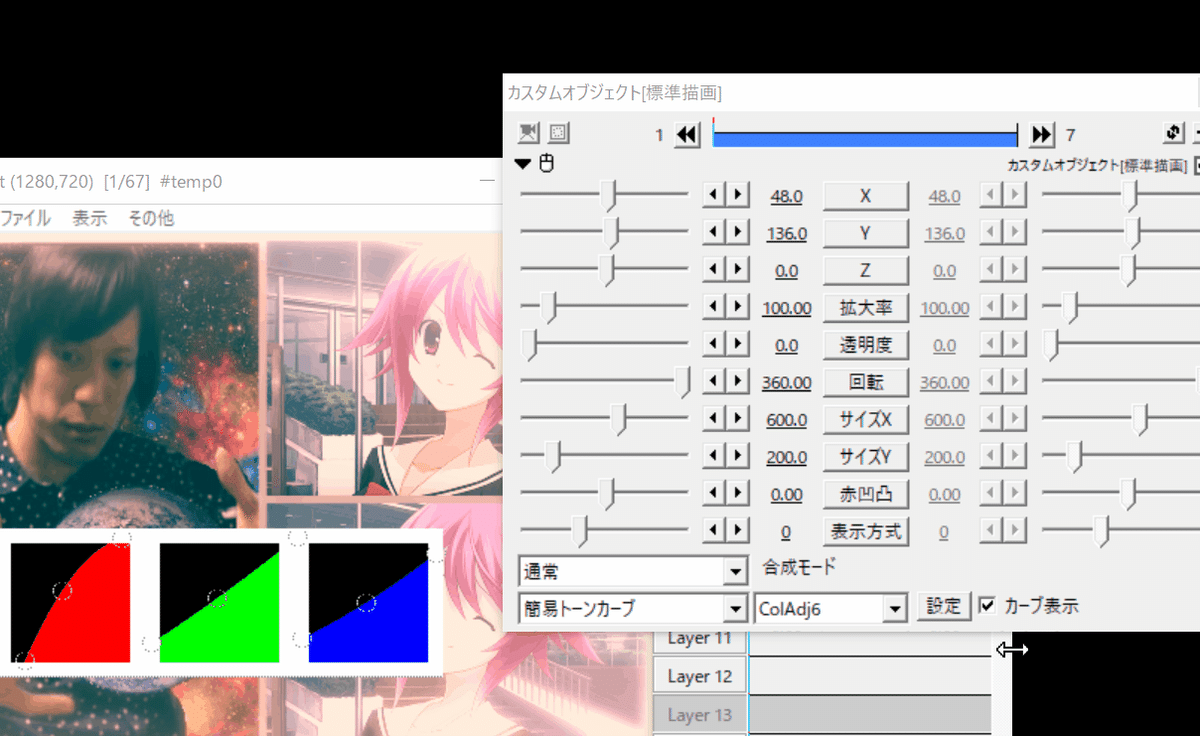Increase X with its right arrow
1200x736 pixels.
(x=738, y=195)
